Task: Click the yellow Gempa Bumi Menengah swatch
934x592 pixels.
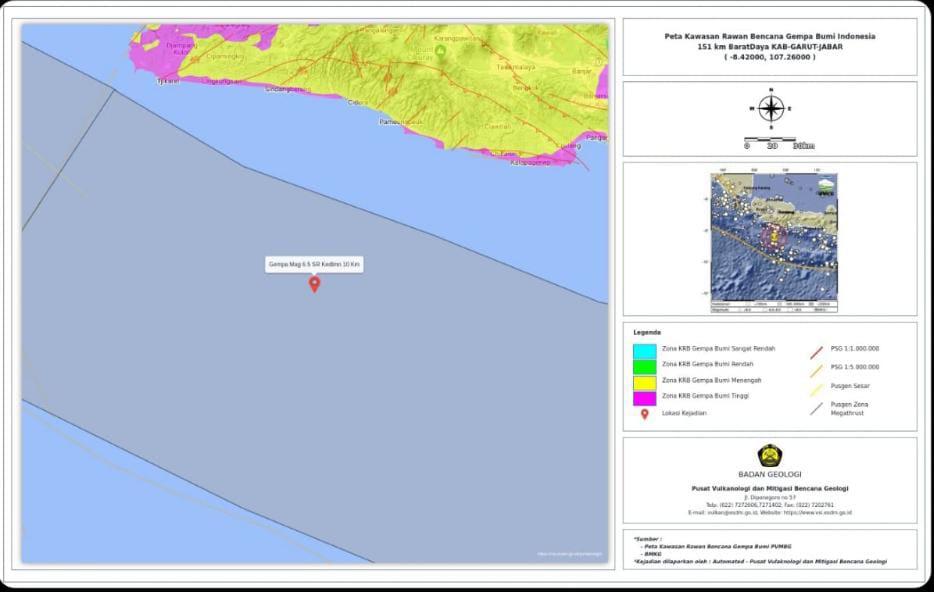Action: [644, 383]
